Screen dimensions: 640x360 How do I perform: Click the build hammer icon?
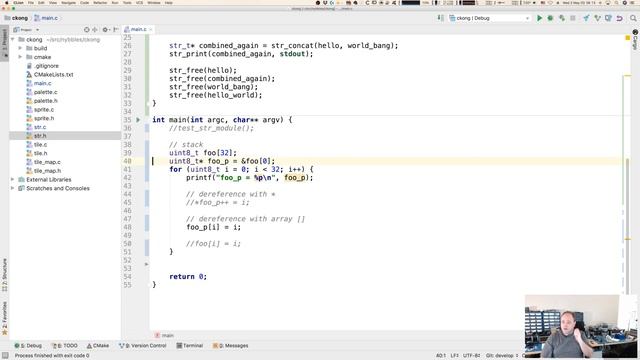[x=440, y=18]
